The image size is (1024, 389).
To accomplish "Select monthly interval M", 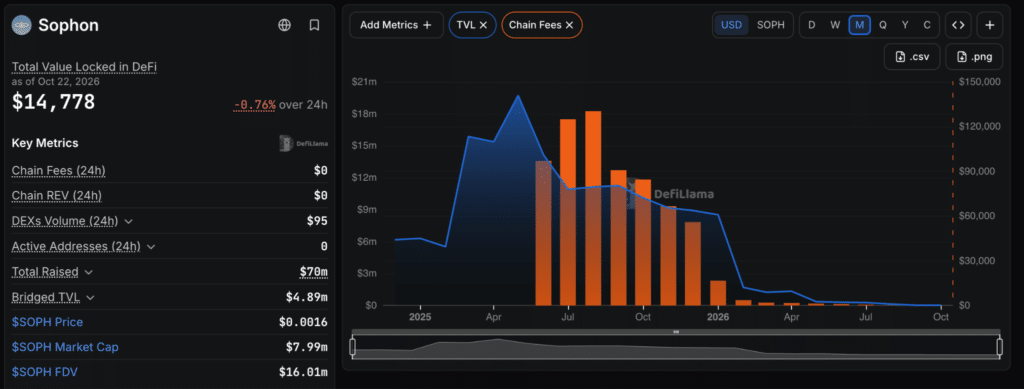I will (859, 25).
